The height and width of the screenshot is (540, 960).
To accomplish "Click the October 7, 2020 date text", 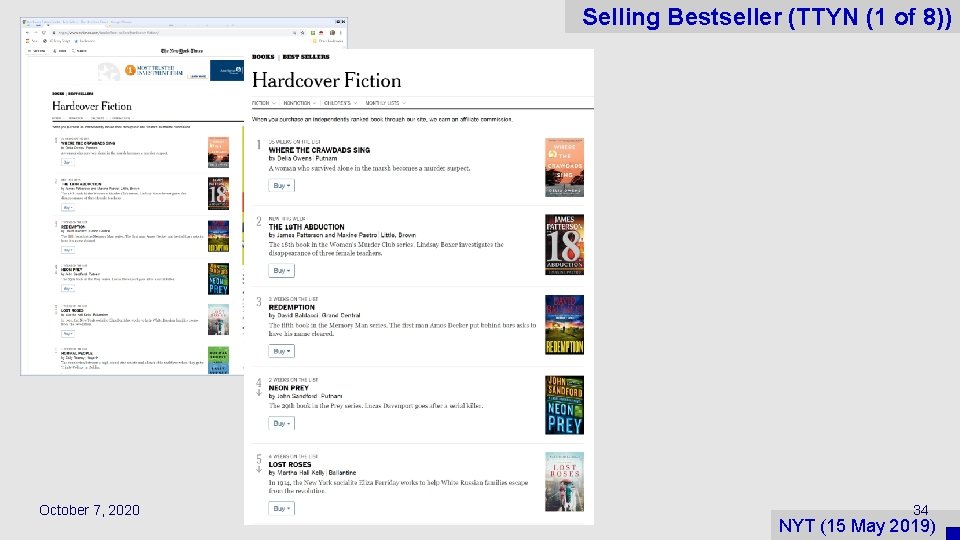I will [x=89, y=510].
